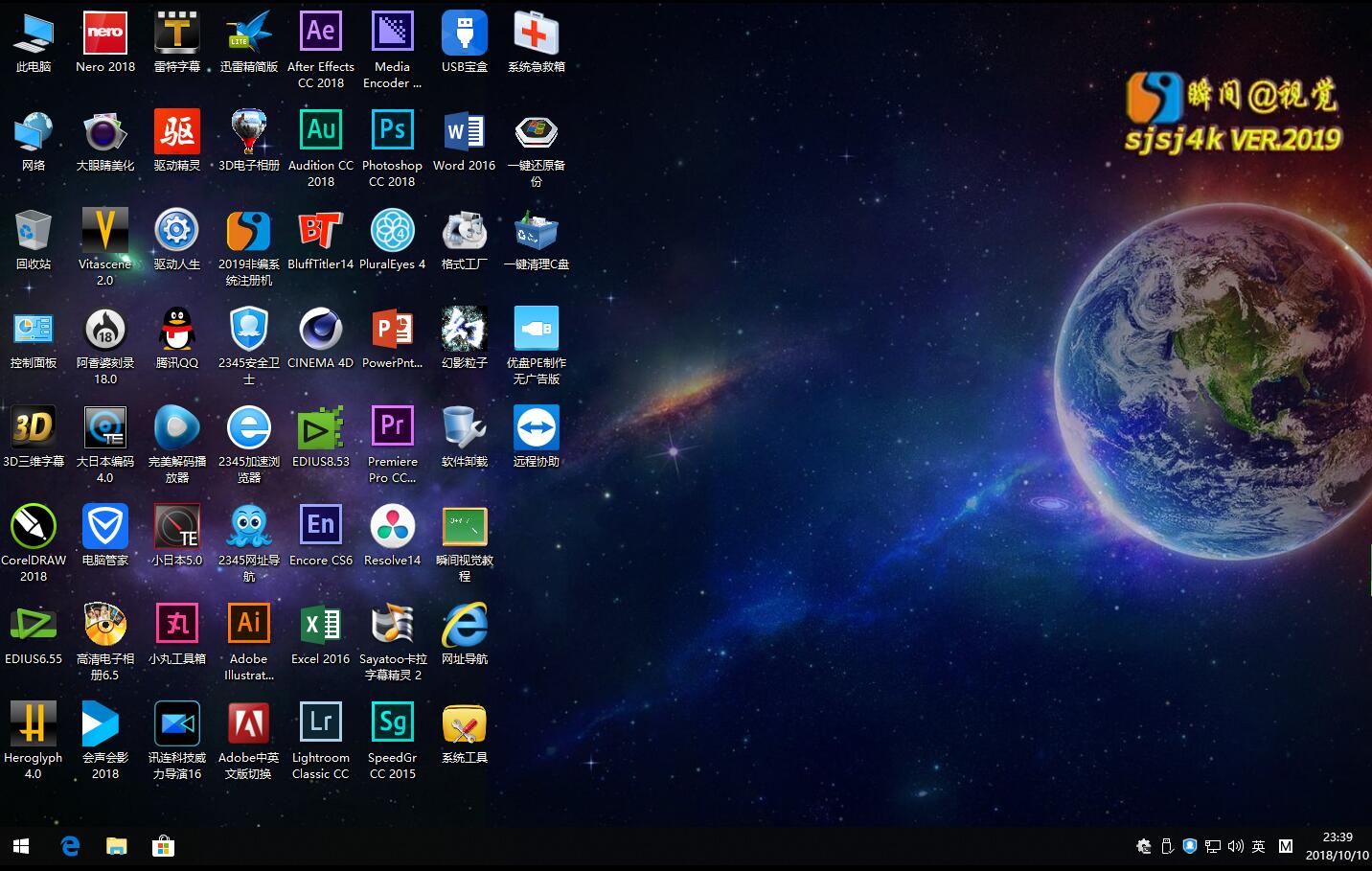
Task: Open Microsoft Store from the taskbar
Action: point(163,846)
